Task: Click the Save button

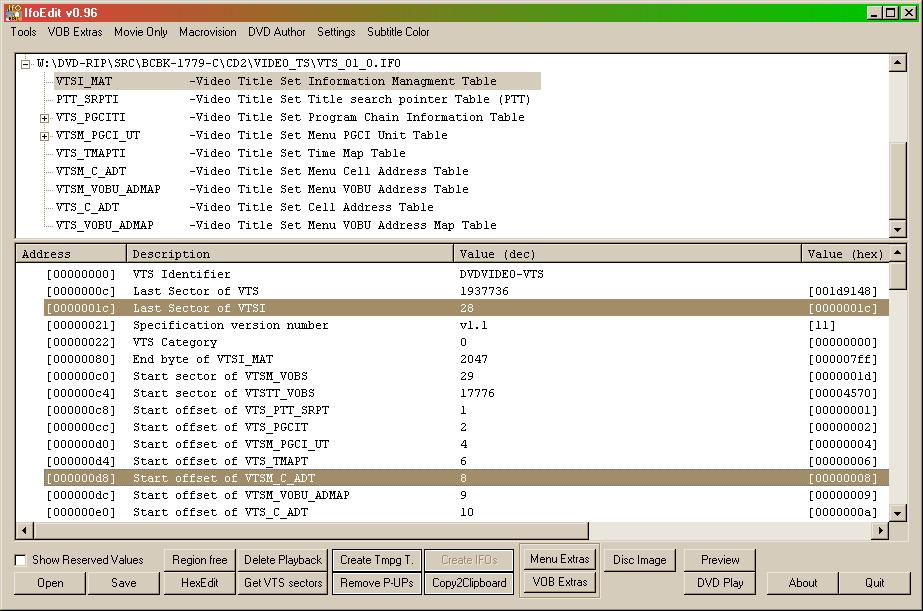Action: tap(124, 583)
